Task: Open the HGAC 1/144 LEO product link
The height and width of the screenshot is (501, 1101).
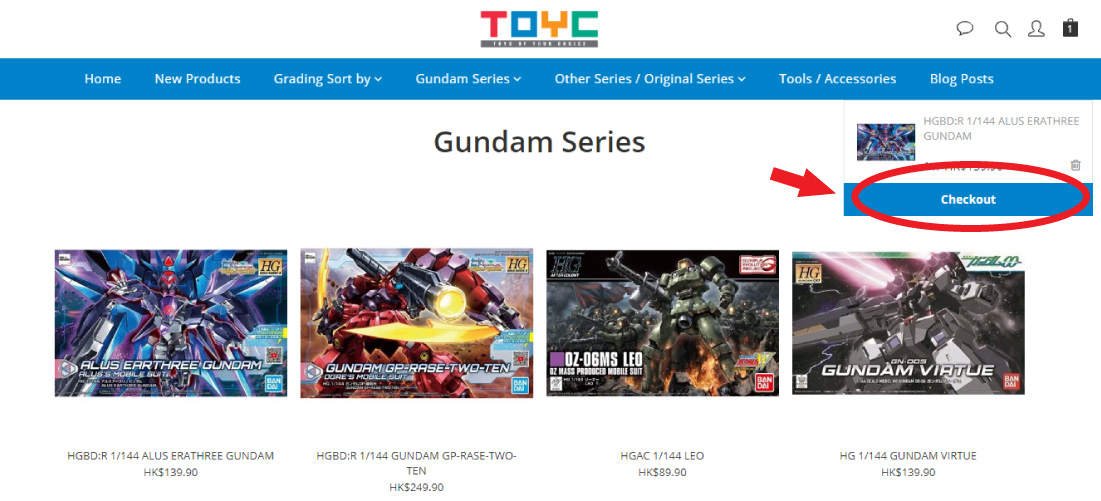Action: (x=662, y=455)
